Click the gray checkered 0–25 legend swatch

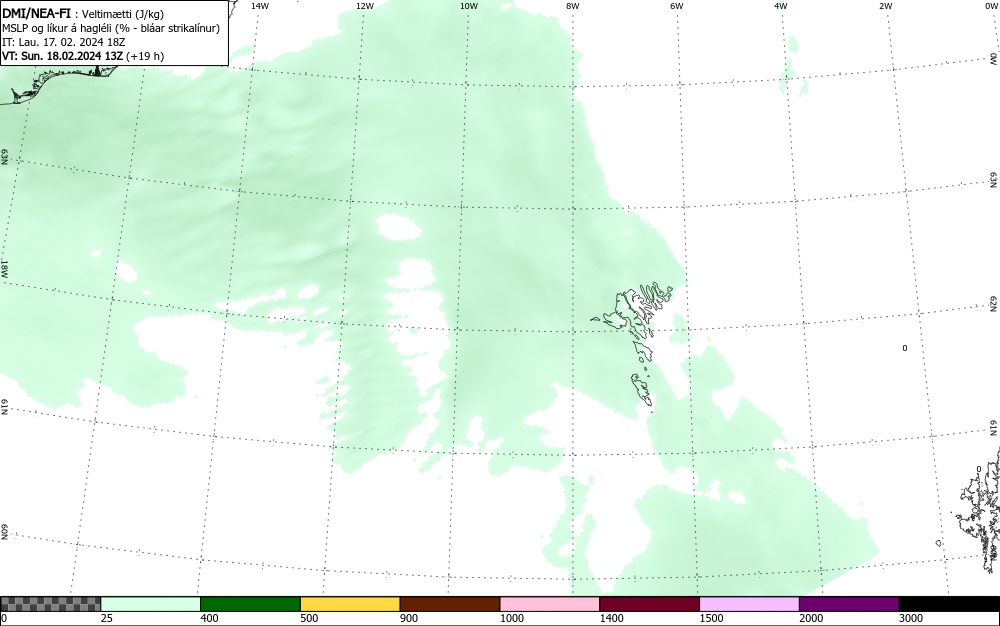click(50, 604)
